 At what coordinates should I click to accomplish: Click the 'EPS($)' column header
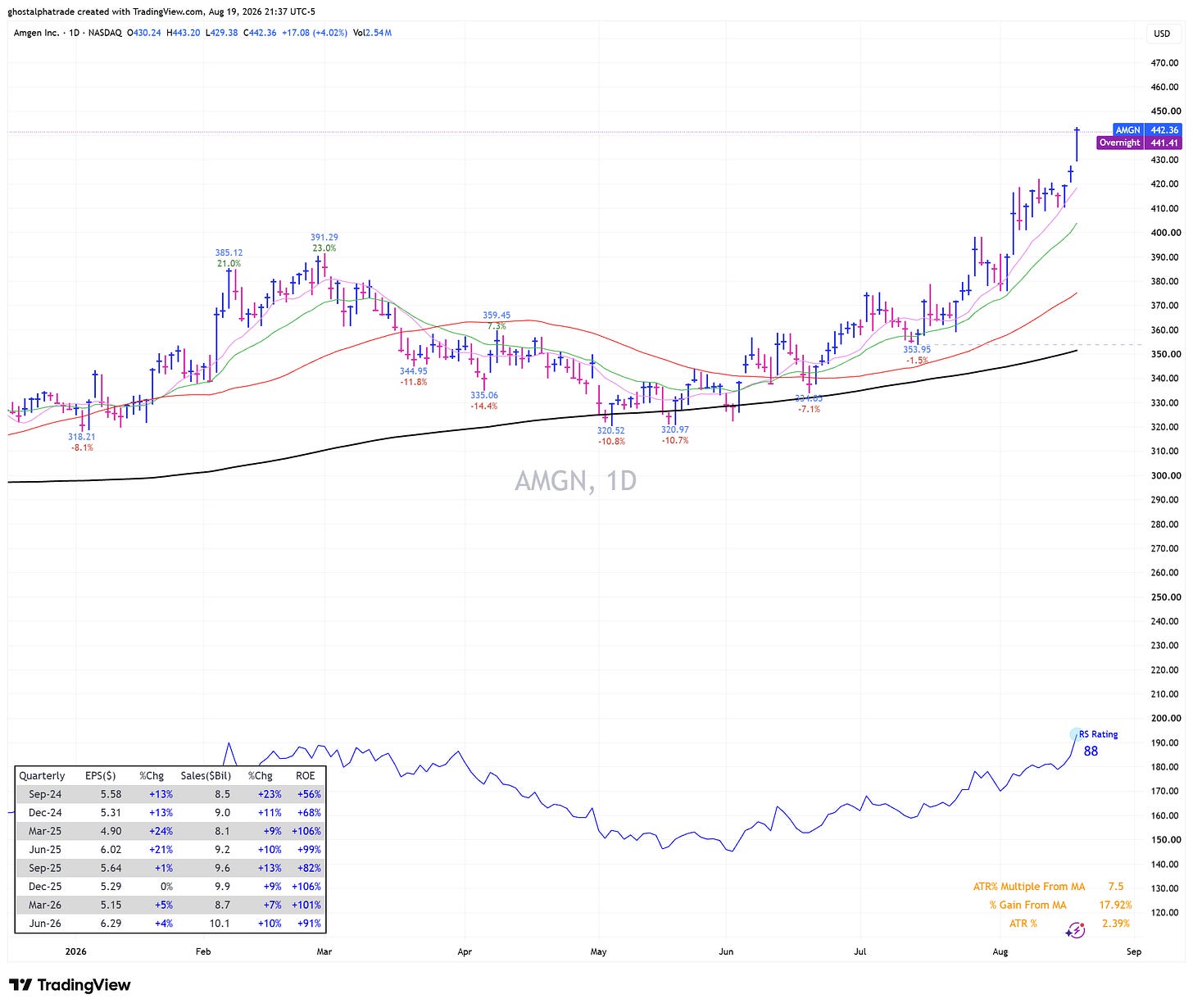point(101,775)
